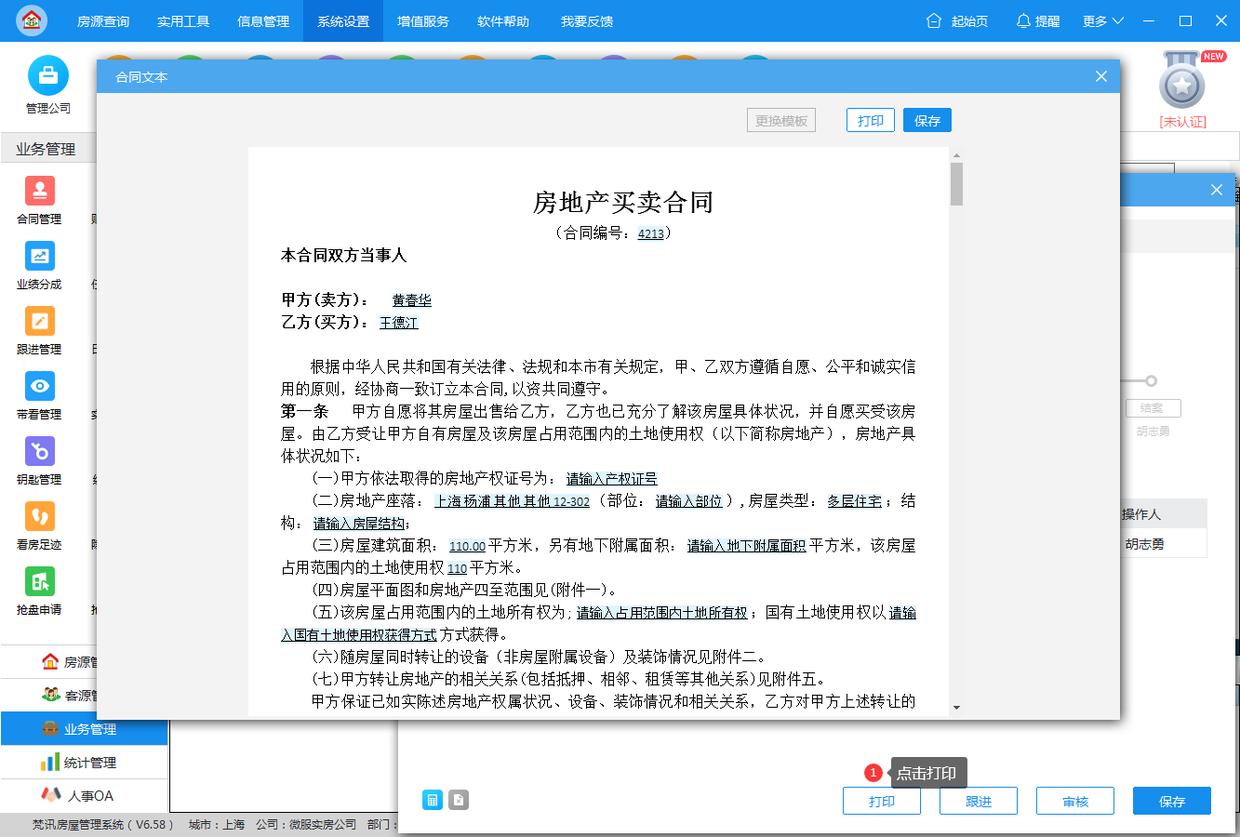Click the 审核 review button
This screenshot has height=837, width=1240.
(x=1073, y=800)
